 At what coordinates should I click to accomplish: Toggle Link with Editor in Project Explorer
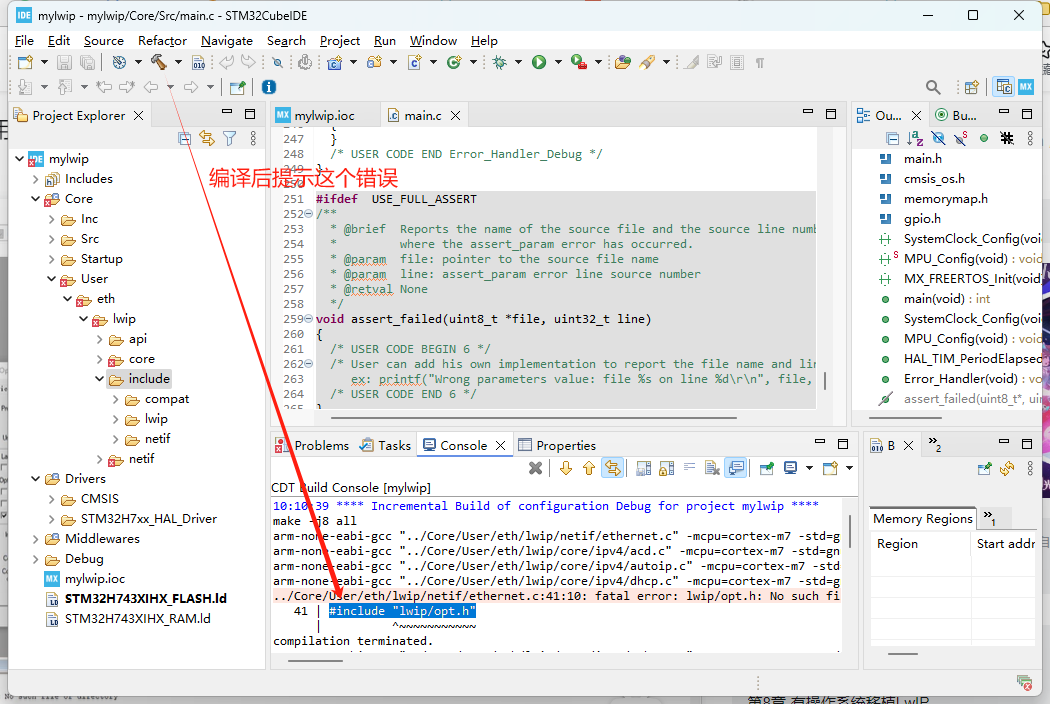(x=207, y=138)
